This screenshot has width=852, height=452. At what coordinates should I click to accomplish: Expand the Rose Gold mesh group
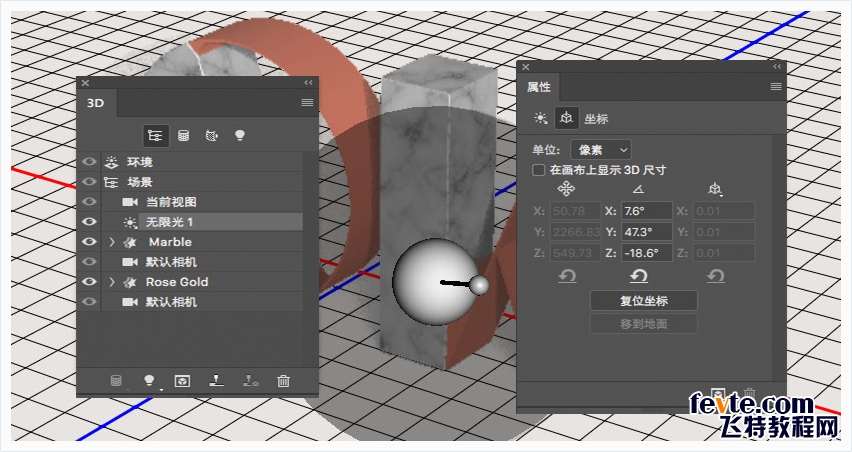pos(112,282)
